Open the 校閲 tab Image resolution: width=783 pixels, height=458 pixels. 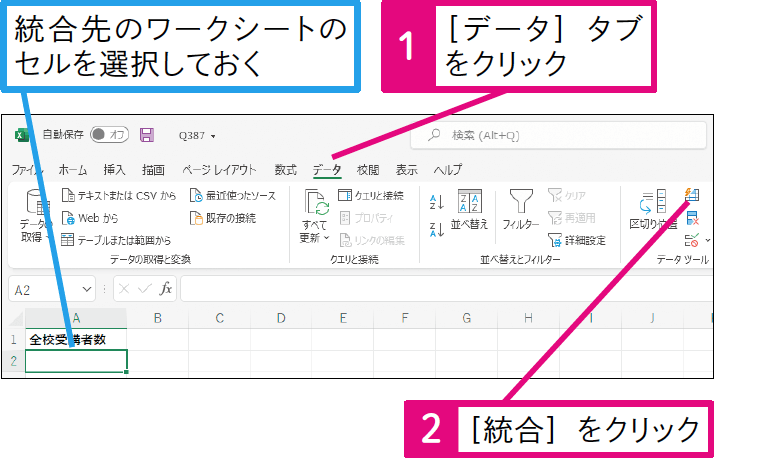(x=368, y=170)
